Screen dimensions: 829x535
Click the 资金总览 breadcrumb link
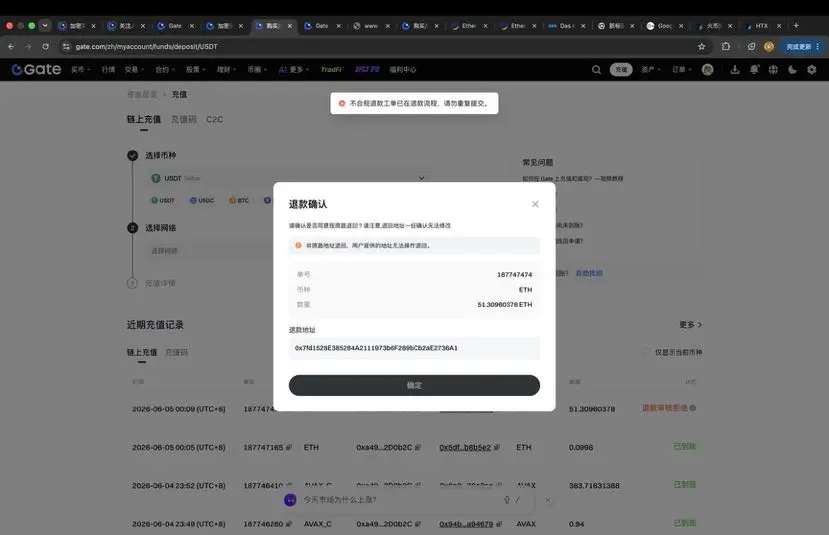pyautogui.click(x=142, y=94)
